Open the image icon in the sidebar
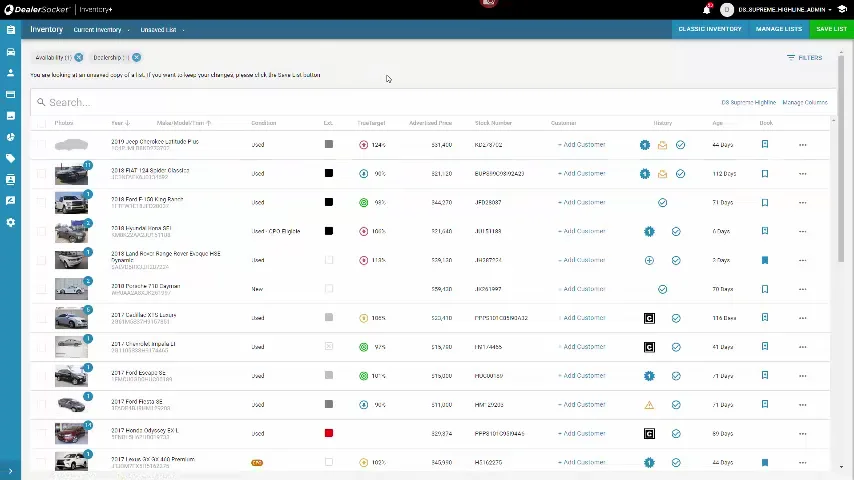This screenshot has width=854, height=480. click(x=10, y=116)
